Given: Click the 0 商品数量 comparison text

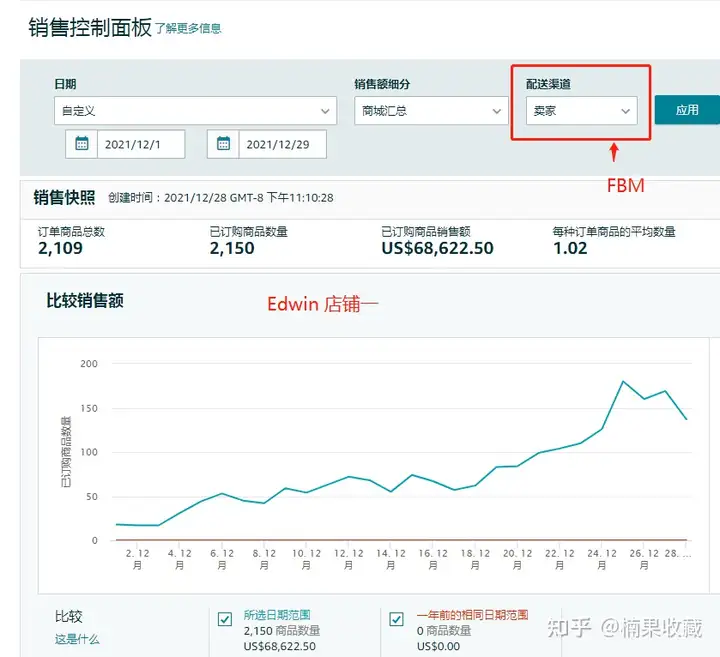Looking at the screenshot, I should coord(444,631).
